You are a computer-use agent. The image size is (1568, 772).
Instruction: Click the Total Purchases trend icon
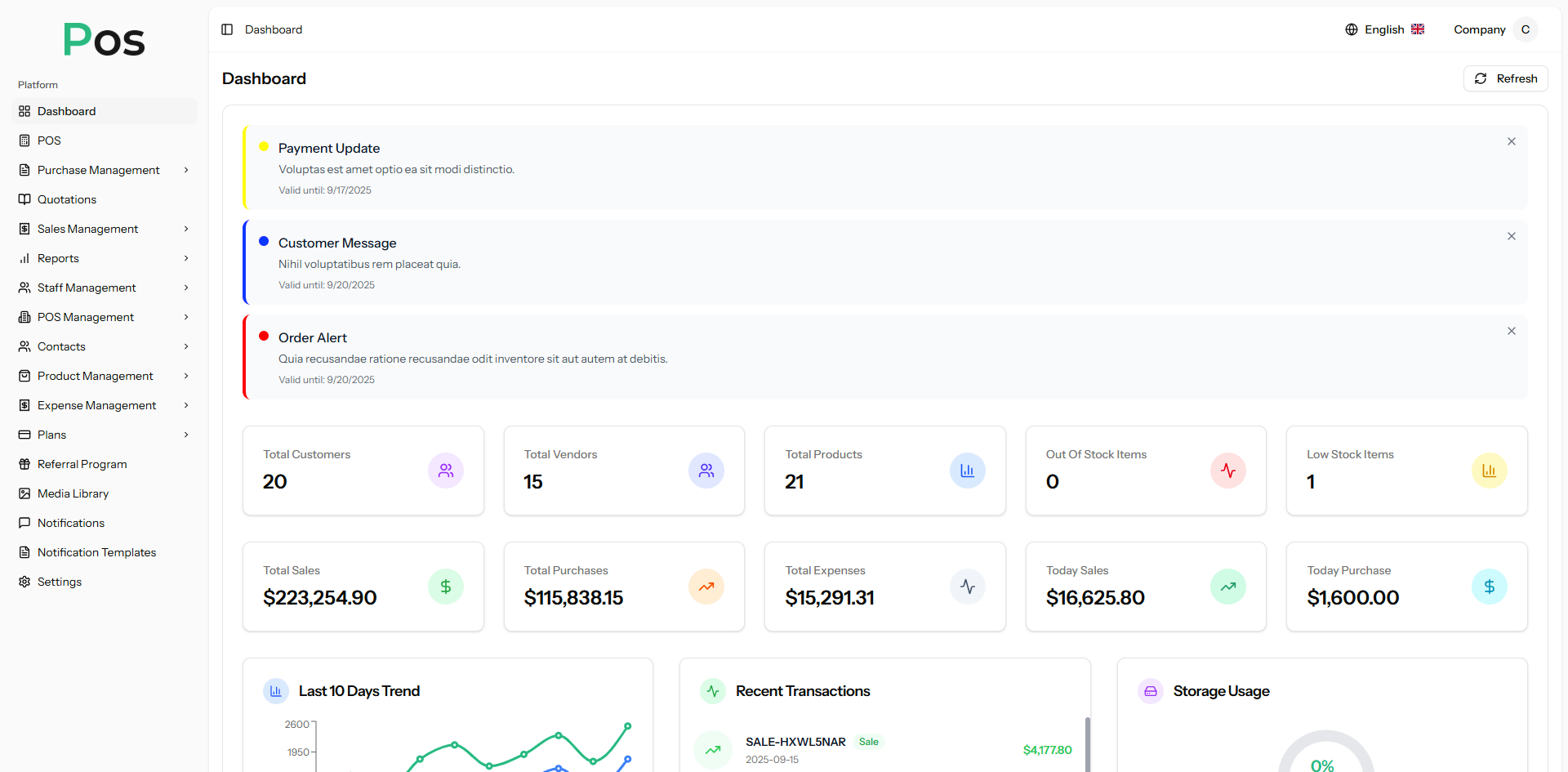(706, 587)
